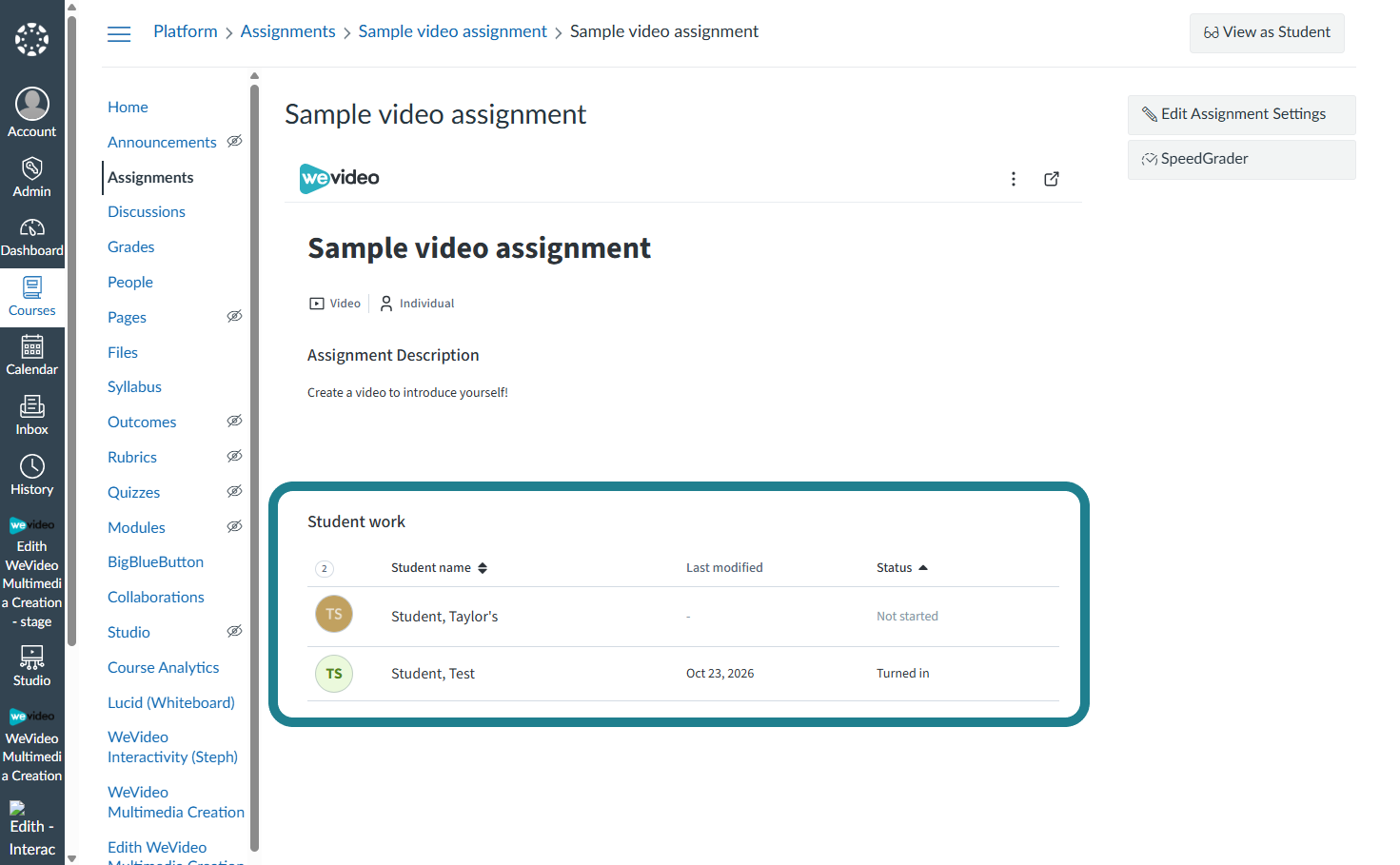Click the course navigation scrollbar
The height and width of the screenshot is (865, 1400).
pos(254,466)
